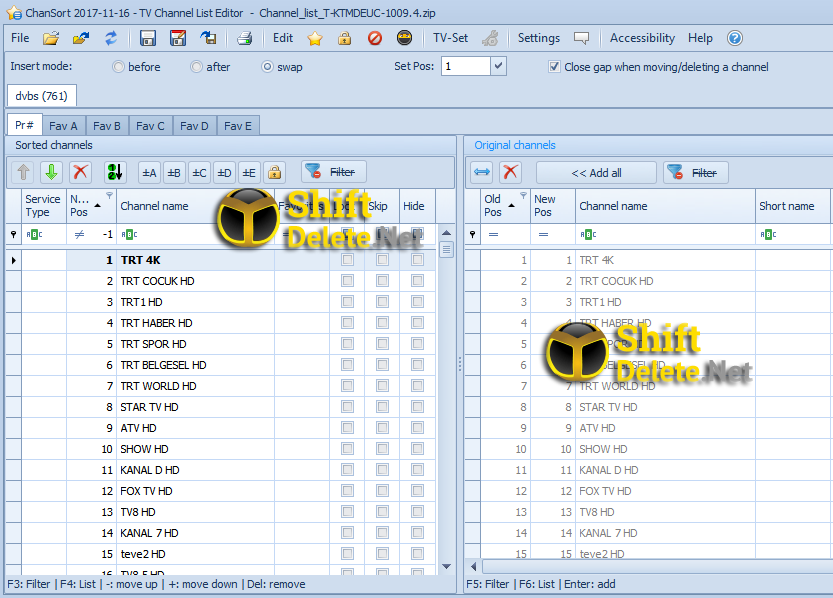Toggle favorite list ±E button
833x598 pixels.
[249, 173]
